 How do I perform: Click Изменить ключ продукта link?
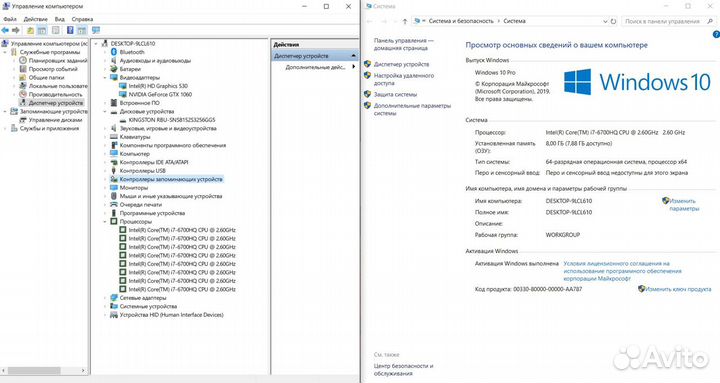coord(678,289)
